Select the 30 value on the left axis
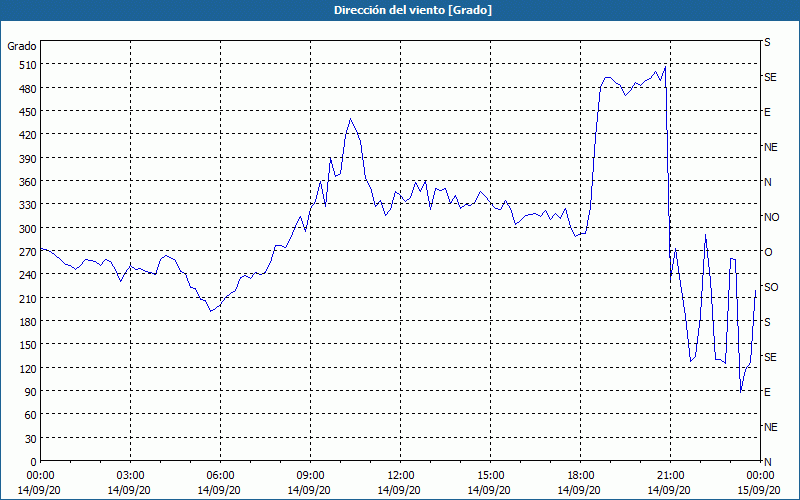 click(x=31, y=439)
